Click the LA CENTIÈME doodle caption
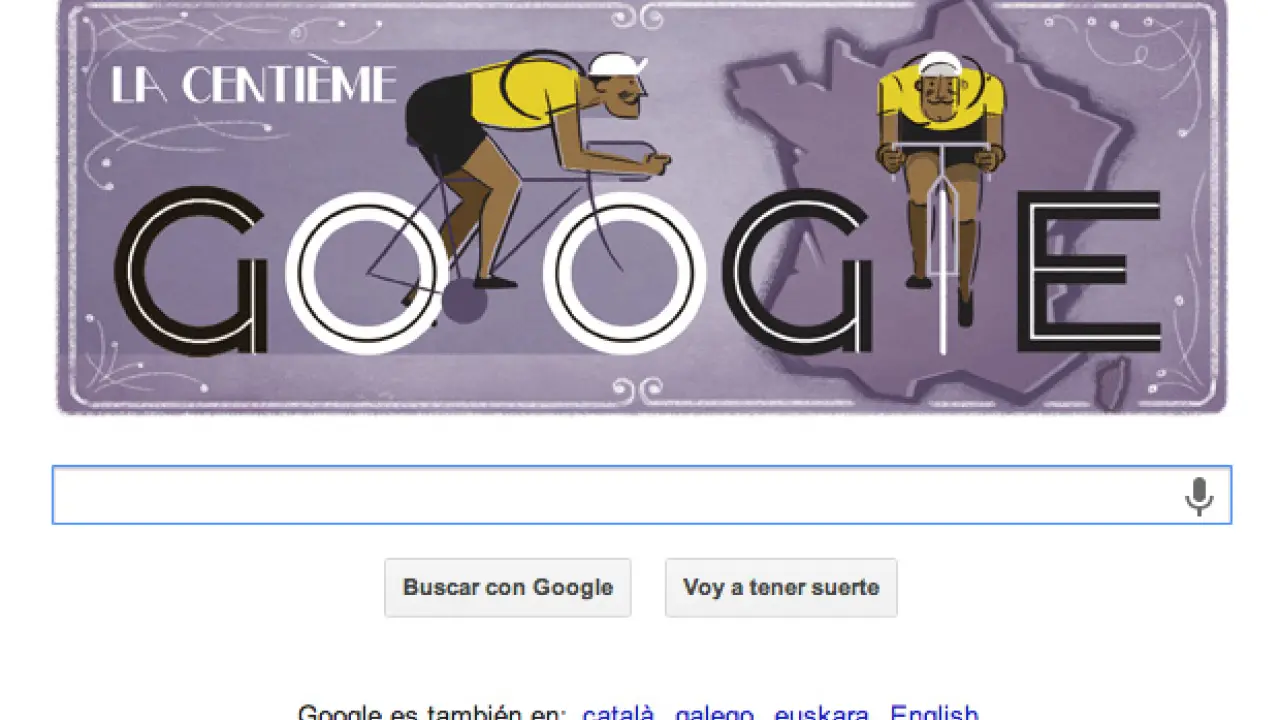Screen dimensions: 1280x720 coord(253,86)
